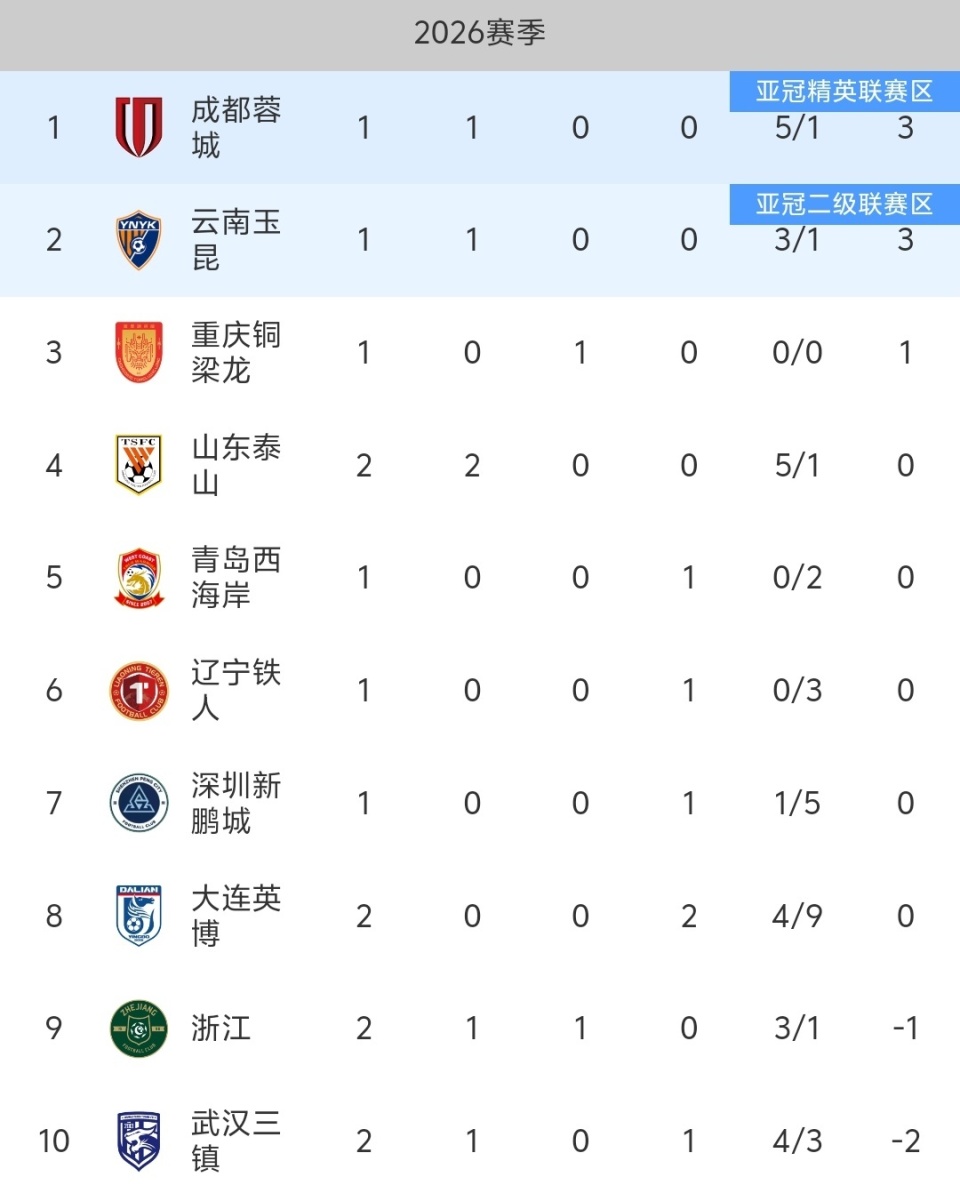Open team name 成都蓉城
The width and height of the screenshot is (960, 1185).
coord(236,128)
